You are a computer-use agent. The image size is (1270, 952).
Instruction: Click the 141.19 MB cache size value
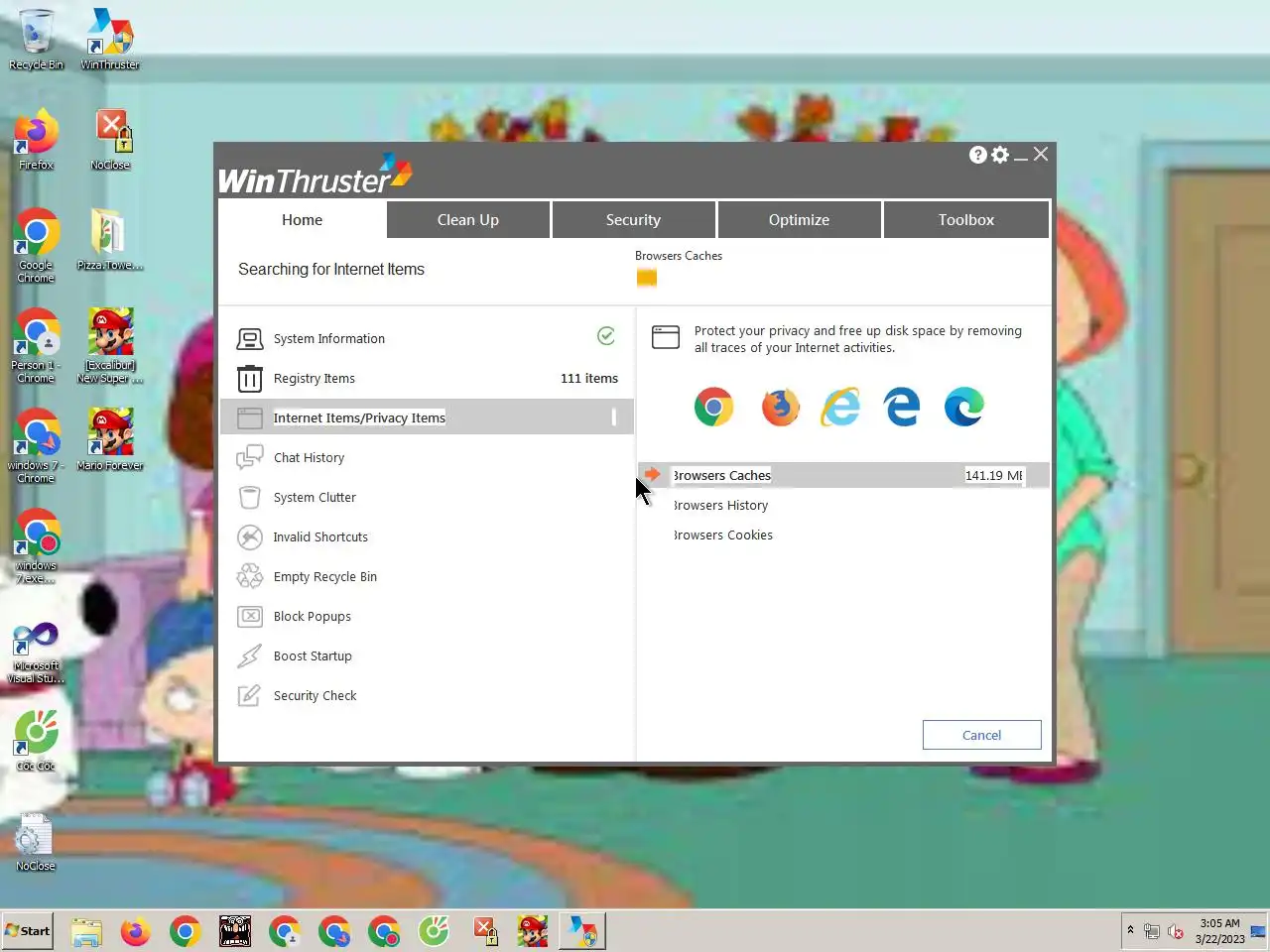pyautogui.click(x=994, y=475)
